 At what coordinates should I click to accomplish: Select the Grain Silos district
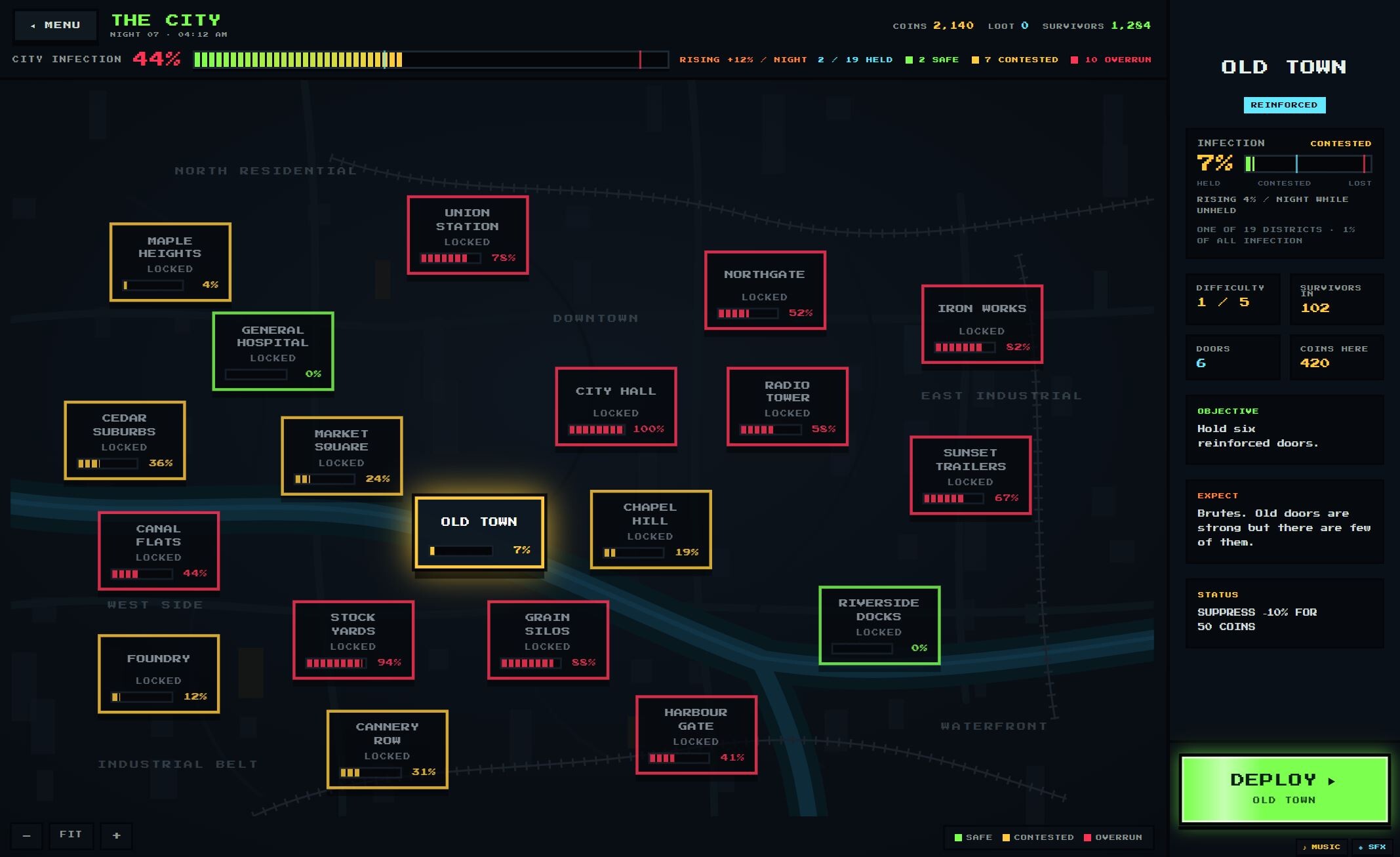pyautogui.click(x=548, y=640)
